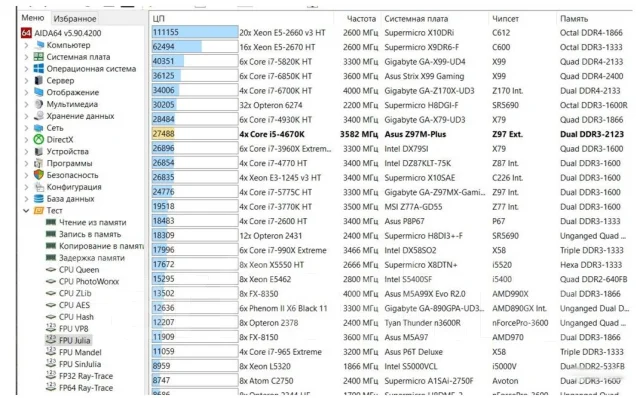Expand the Сервер node

[27, 80]
